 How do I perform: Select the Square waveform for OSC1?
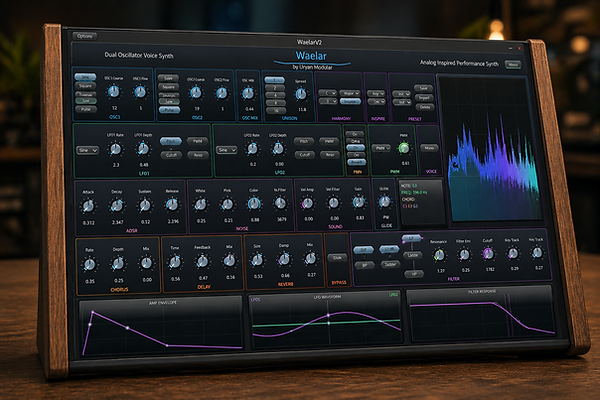coord(85,86)
